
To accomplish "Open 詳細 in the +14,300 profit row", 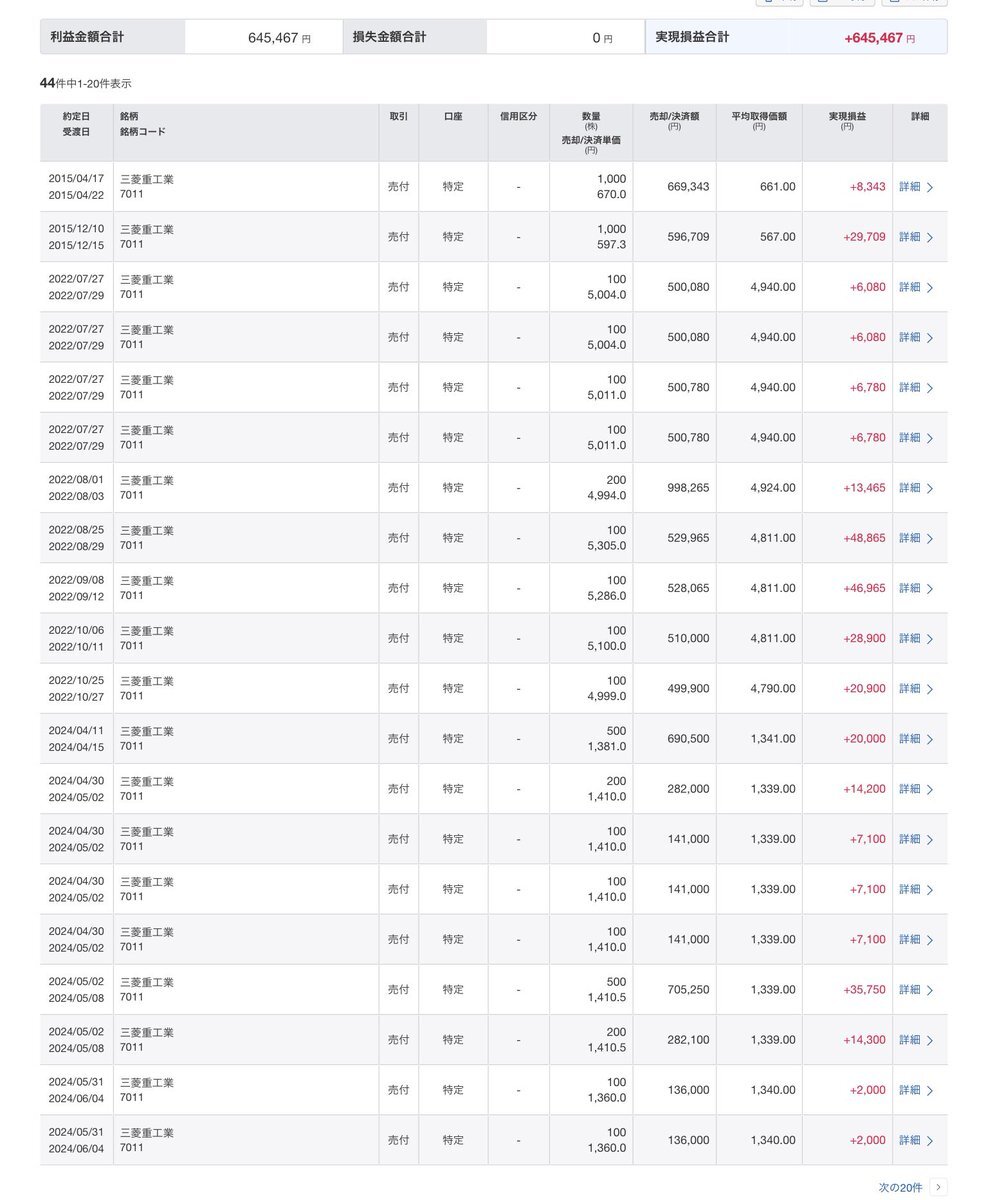I will click(916, 1040).
